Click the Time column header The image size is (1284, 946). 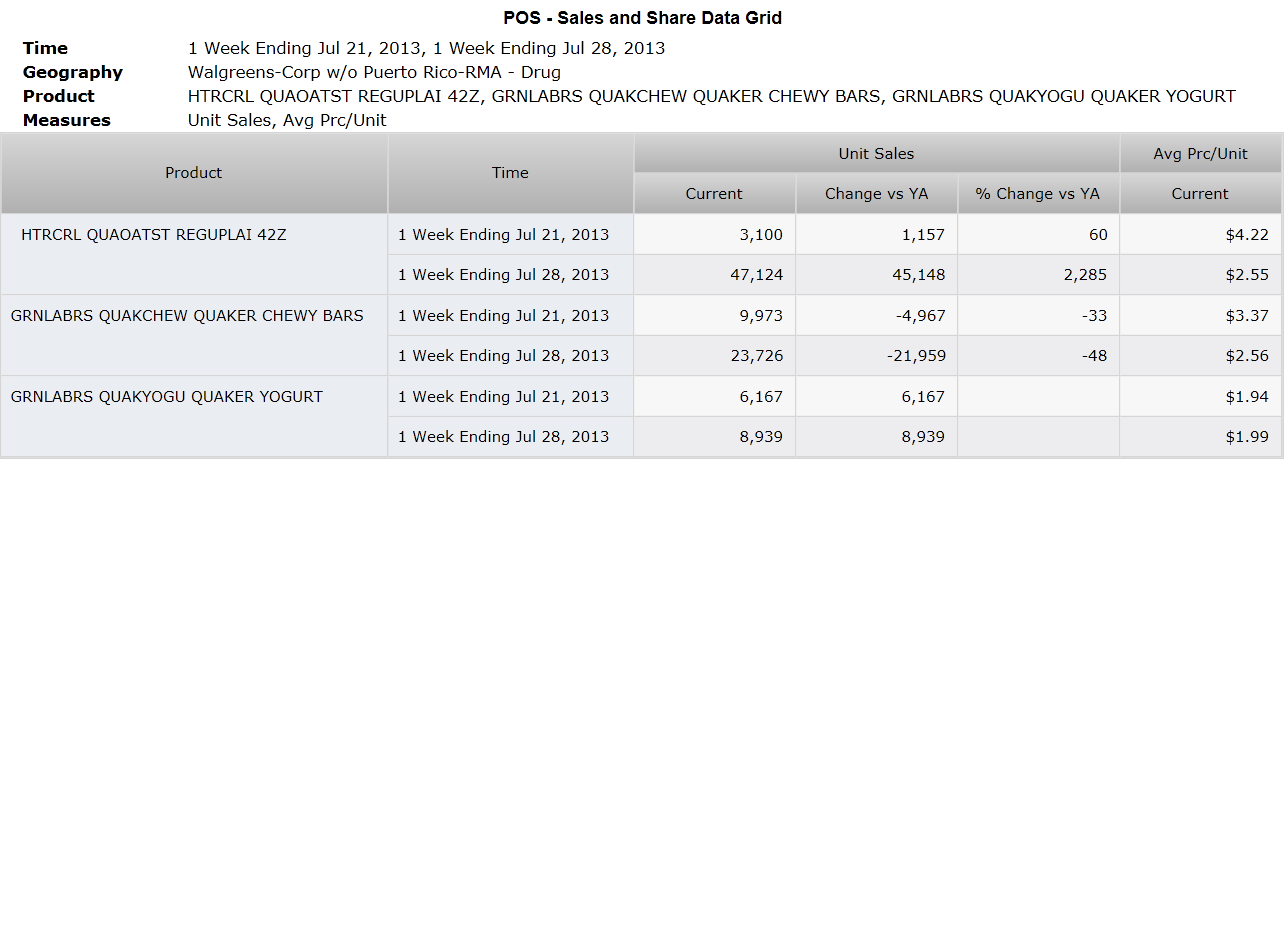pyautogui.click(x=510, y=173)
